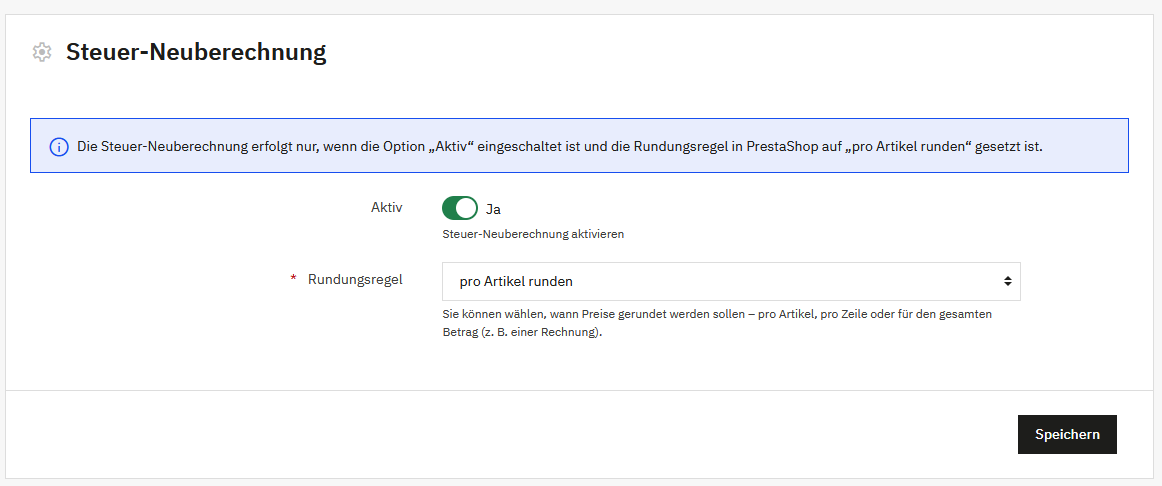Click the "pro Artikel runden" selected value
The height and width of the screenshot is (486, 1162).
click(x=516, y=281)
